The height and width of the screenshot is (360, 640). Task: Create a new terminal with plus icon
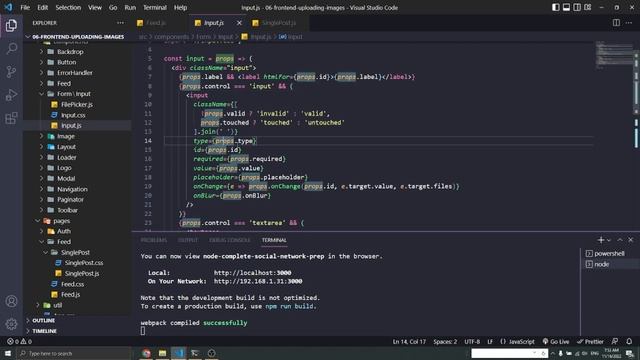coord(601,240)
